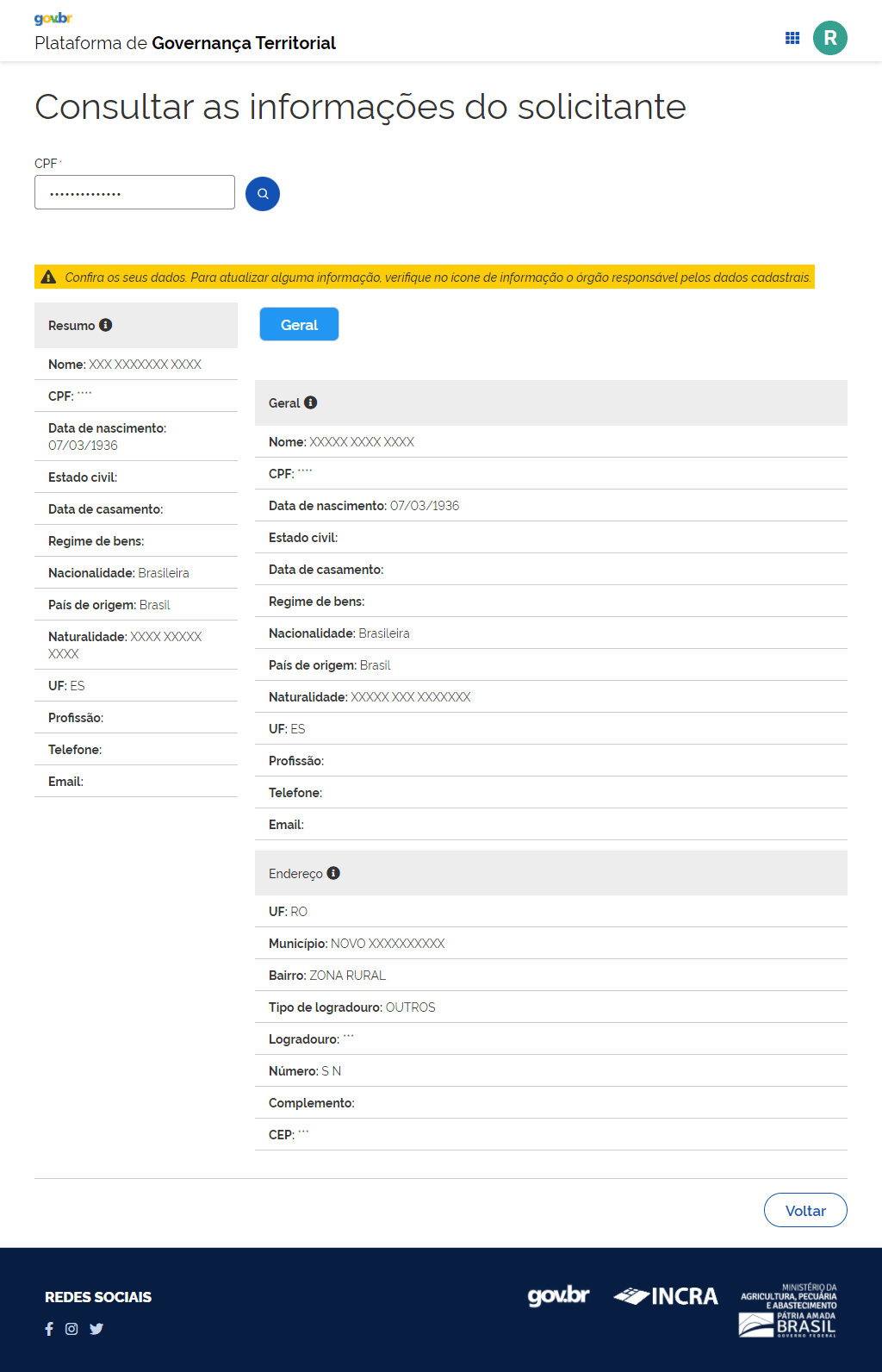882x1372 pixels.
Task: Open the Instagram icon in footer
Action: pos(71,1329)
